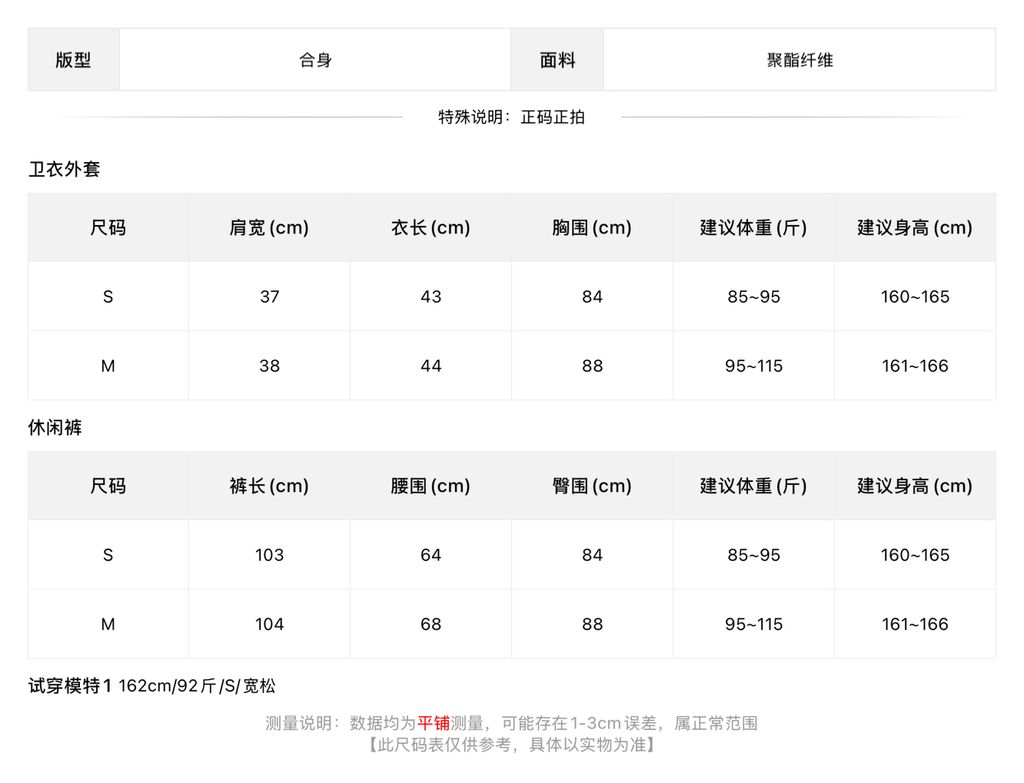The height and width of the screenshot is (783, 1024).
Task: Click jacket M recommended weight 95~115
Action: coord(754,366)
